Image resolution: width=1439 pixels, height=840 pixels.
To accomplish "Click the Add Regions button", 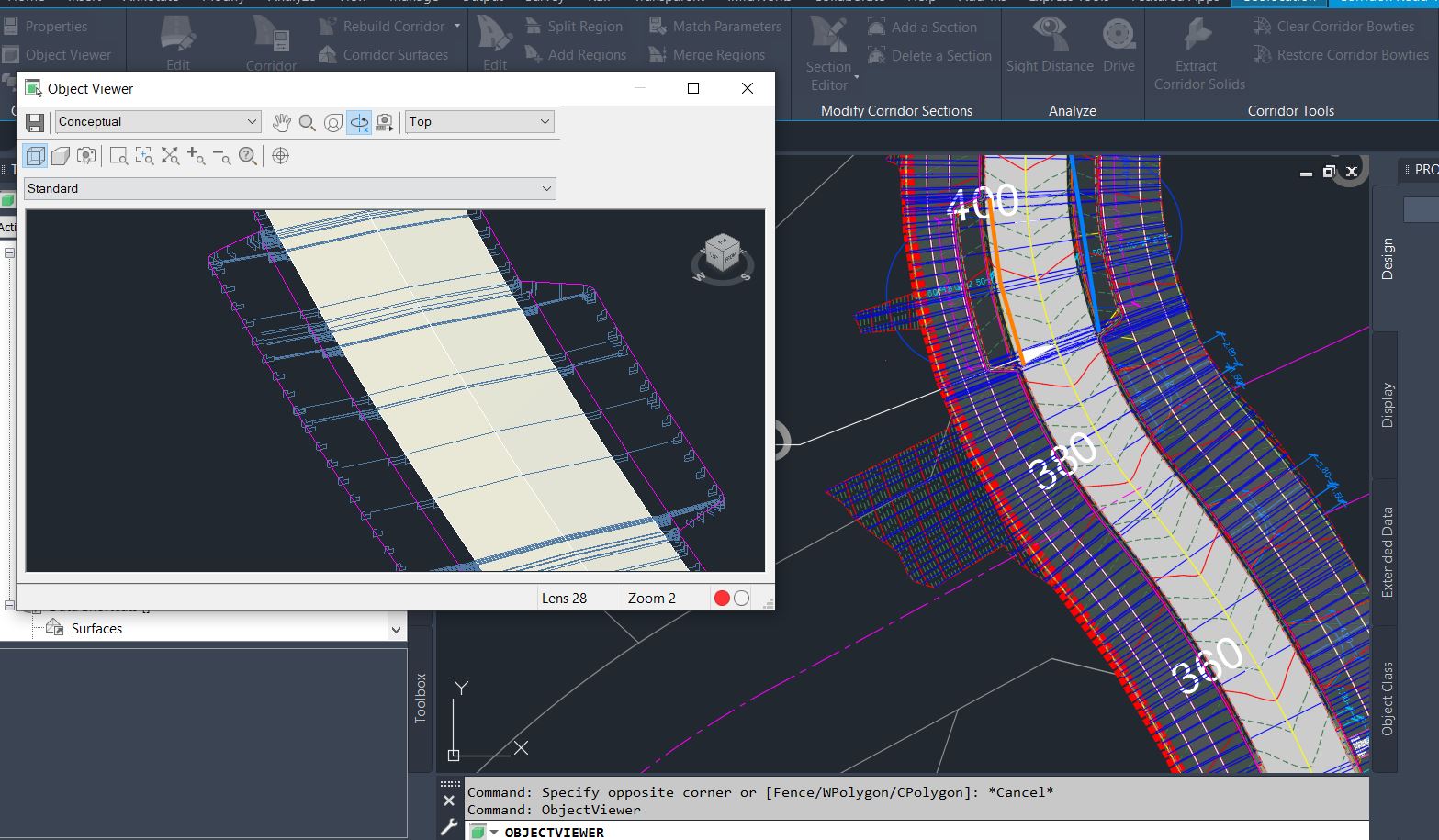I will 576,55.
